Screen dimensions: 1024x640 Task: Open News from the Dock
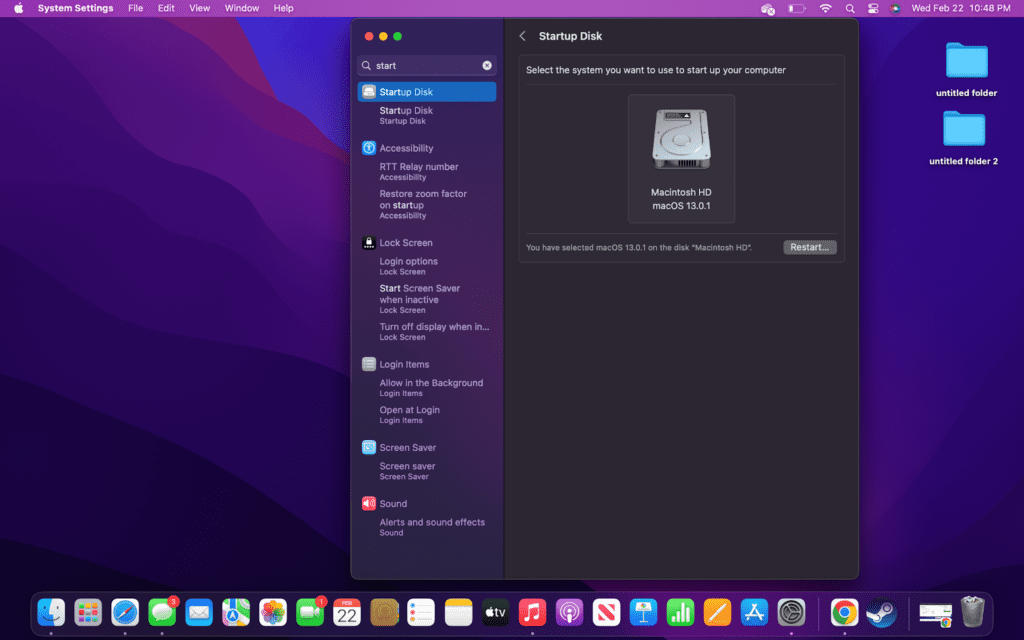pos(606,613)
